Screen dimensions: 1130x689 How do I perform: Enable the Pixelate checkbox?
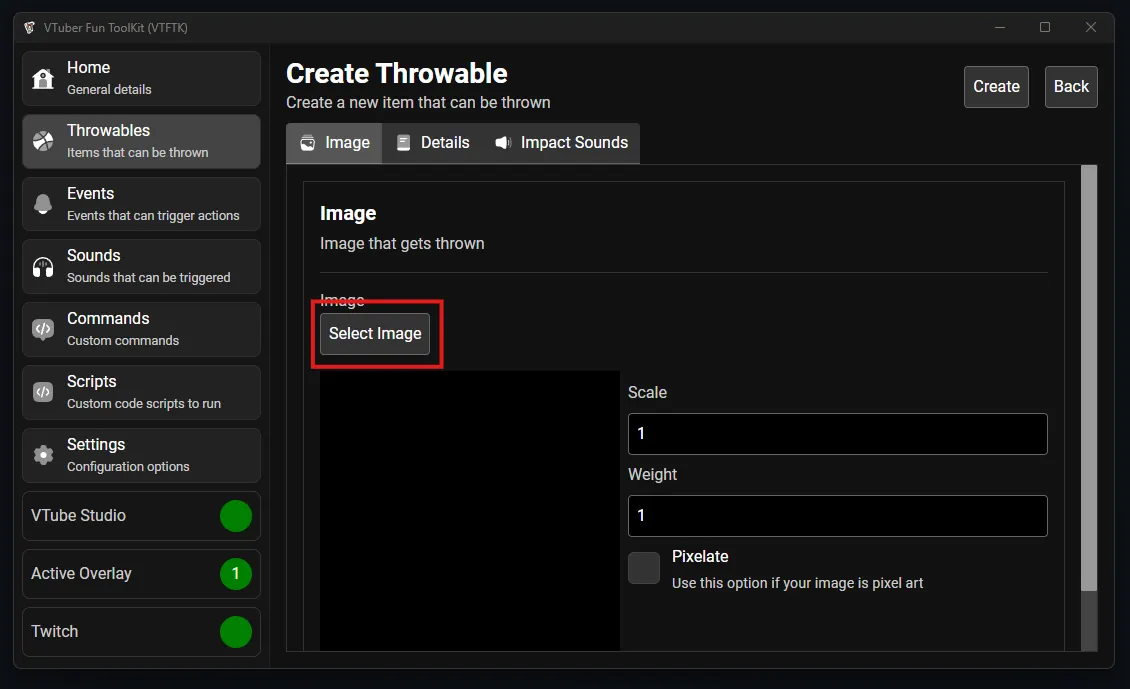pos(643,568)
